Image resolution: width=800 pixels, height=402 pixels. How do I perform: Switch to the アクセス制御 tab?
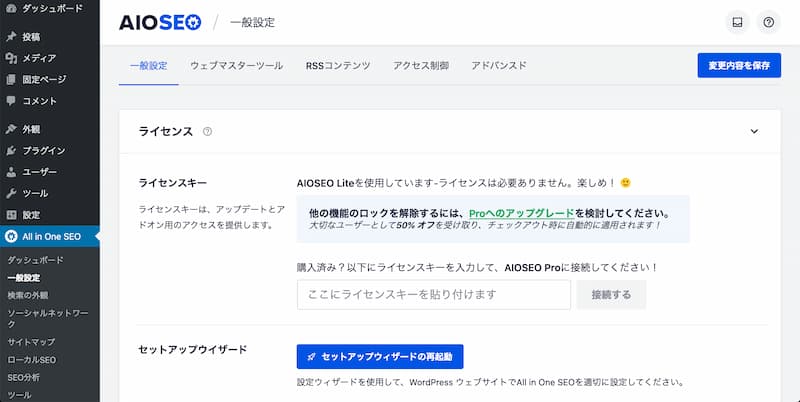[421, 65]
